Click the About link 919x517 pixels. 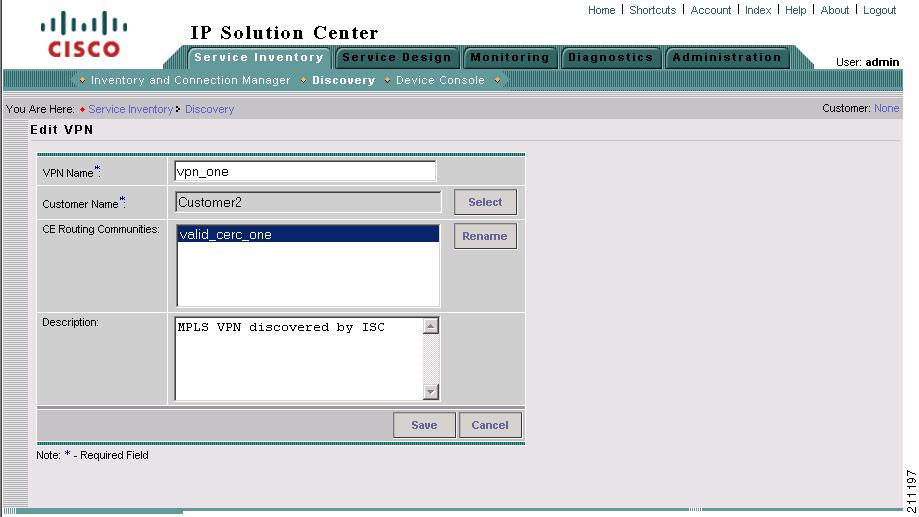(835, 10)
